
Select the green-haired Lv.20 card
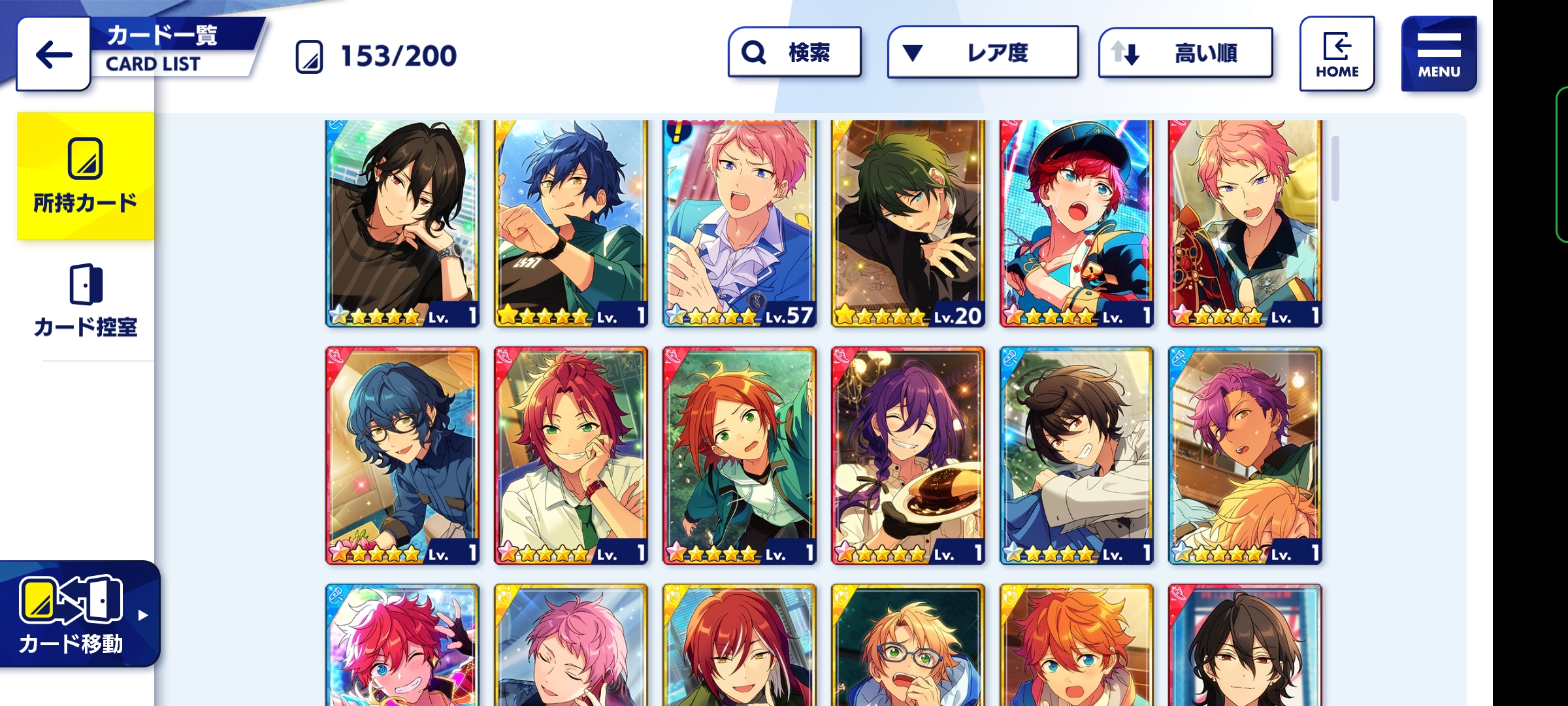(x=907, y=223)
